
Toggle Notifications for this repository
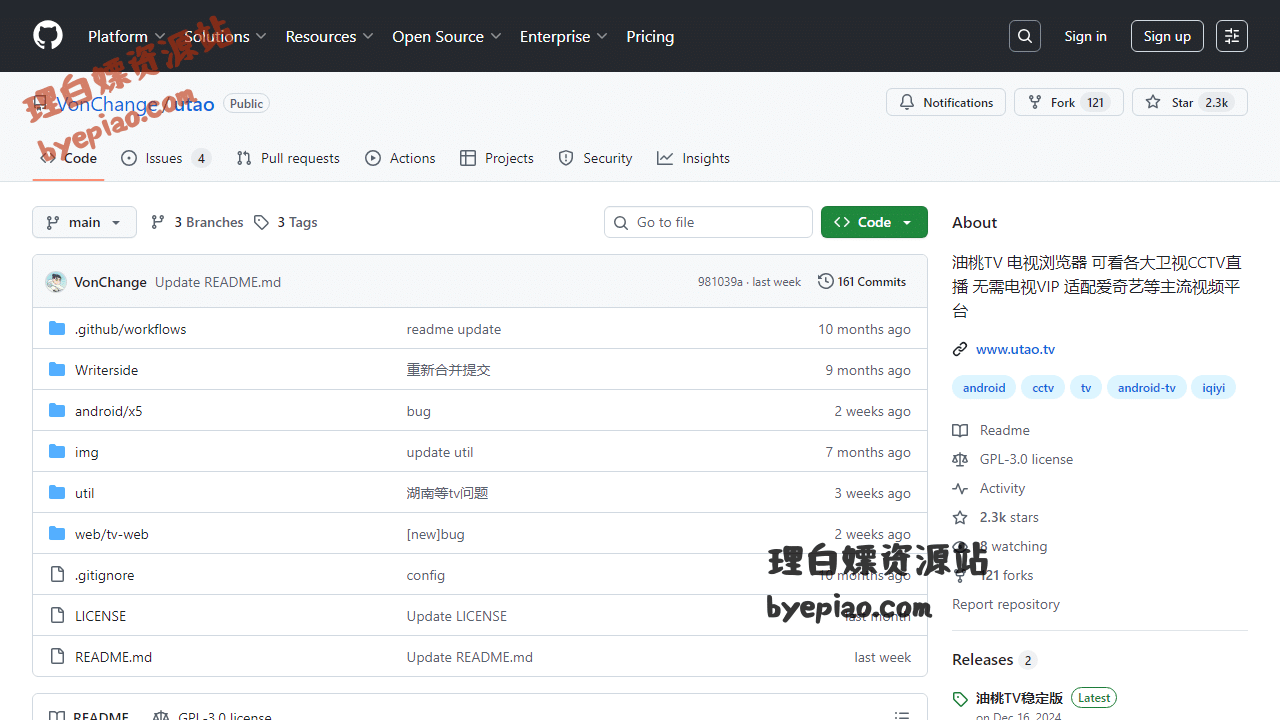946,102
